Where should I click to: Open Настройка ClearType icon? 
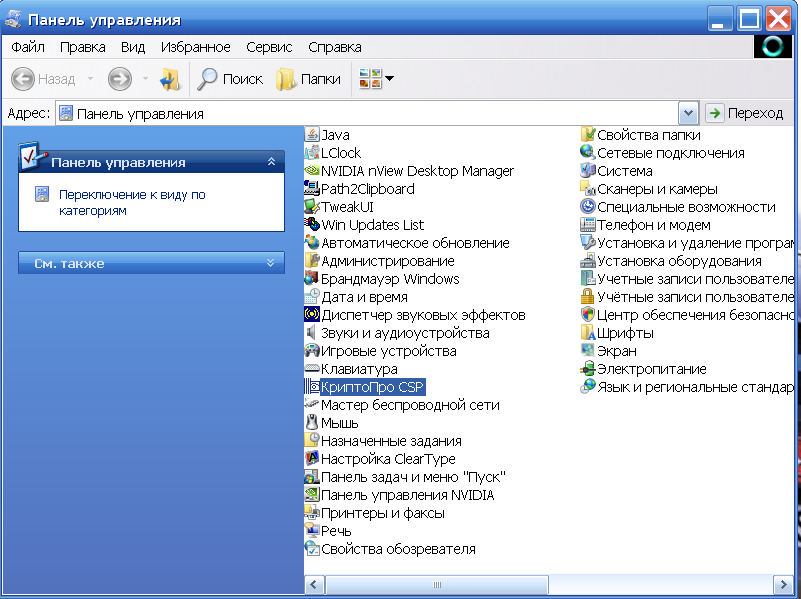pyautogui.click(x=312, y=459)
